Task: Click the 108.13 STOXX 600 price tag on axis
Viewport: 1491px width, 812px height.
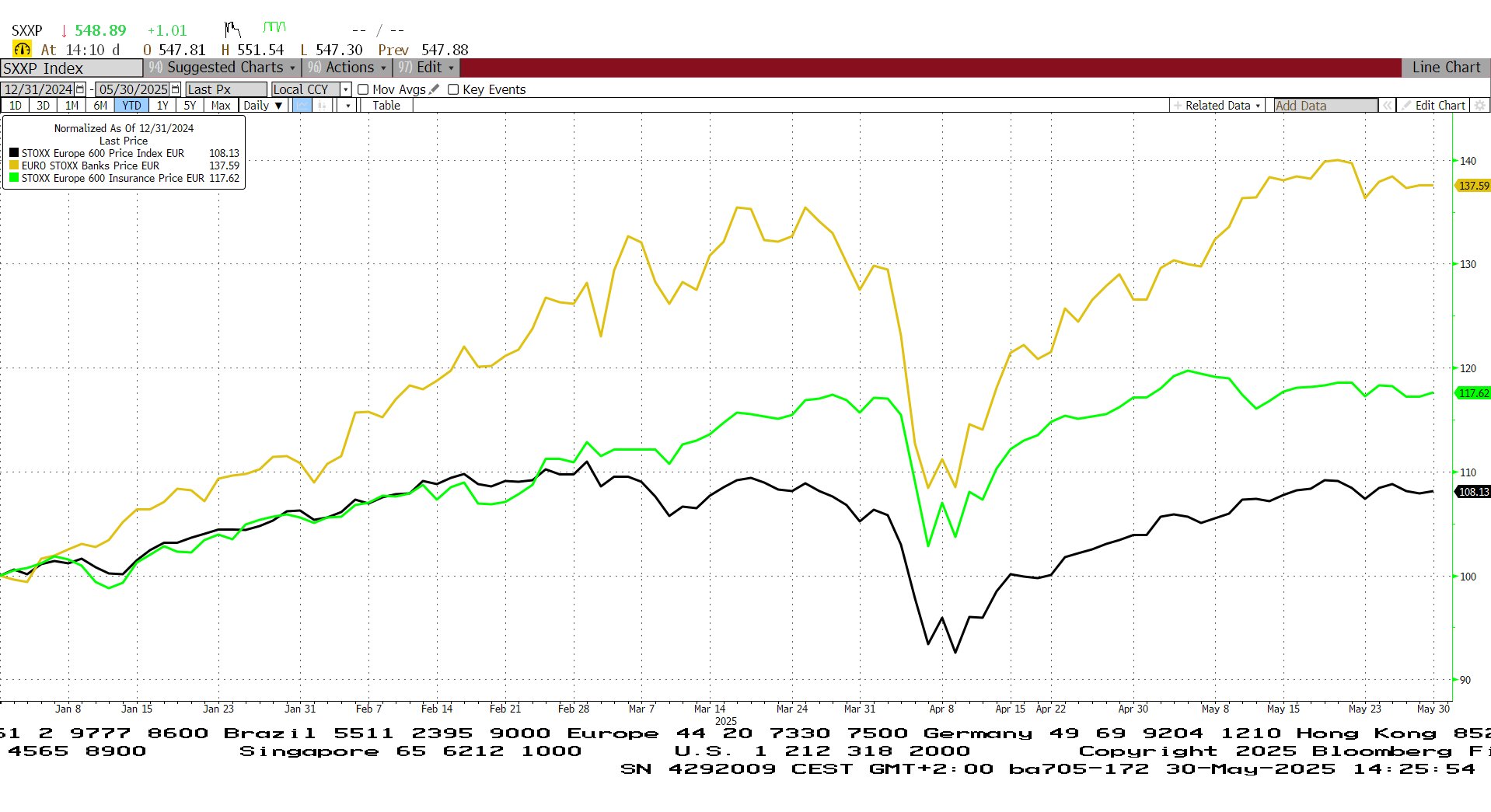Action: tap(1473, 492)
